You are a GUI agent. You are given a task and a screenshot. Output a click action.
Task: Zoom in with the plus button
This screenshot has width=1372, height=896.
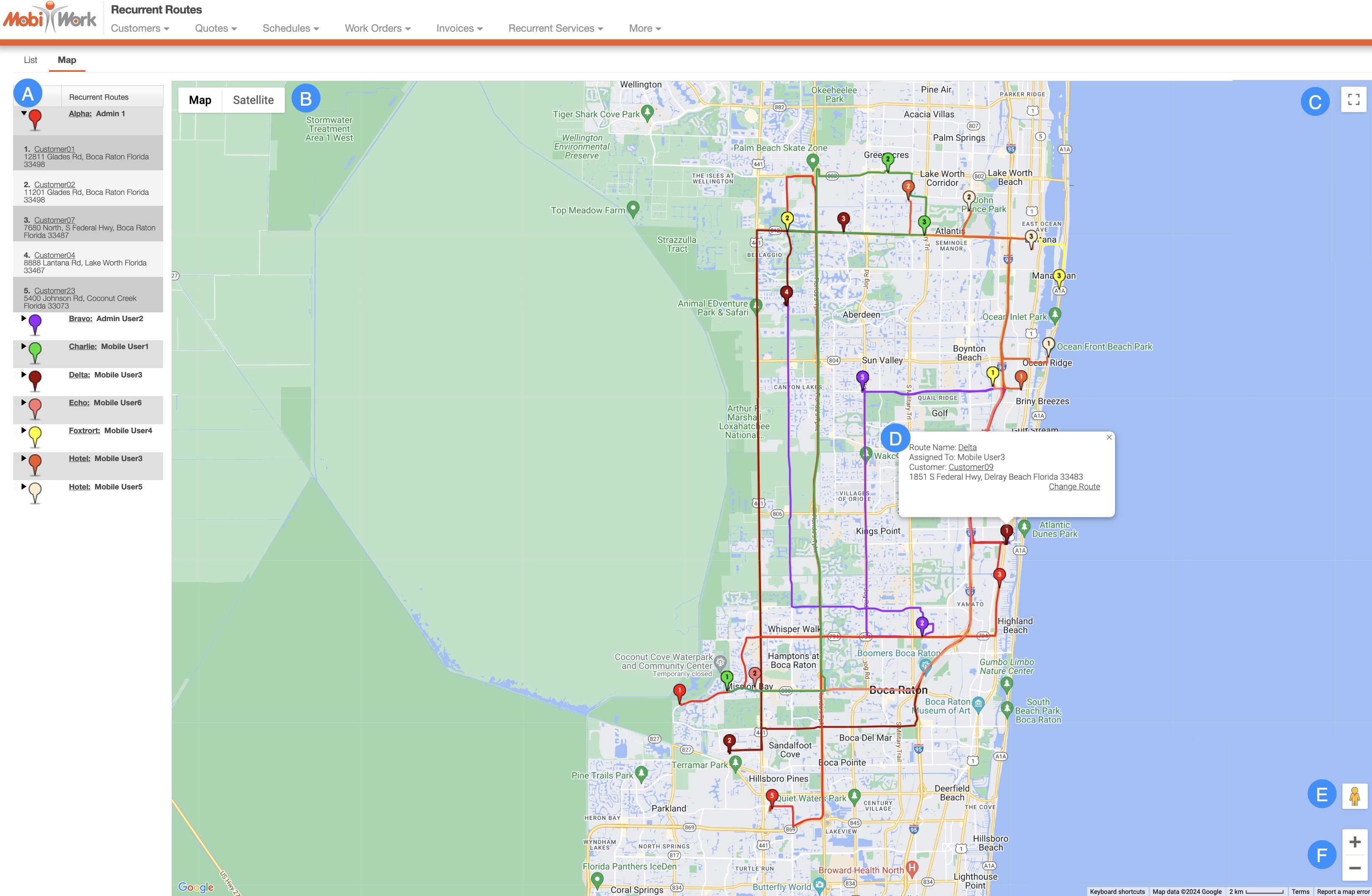[1354, 842]
